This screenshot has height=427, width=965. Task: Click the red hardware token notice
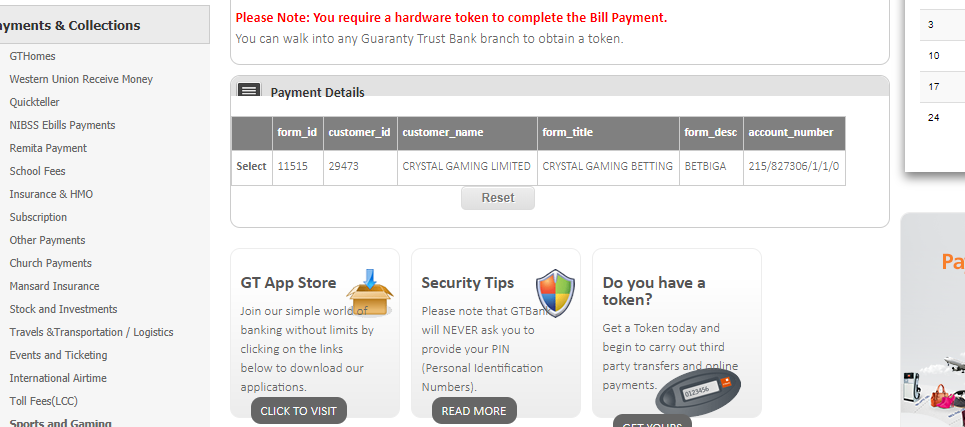(451, 17)
